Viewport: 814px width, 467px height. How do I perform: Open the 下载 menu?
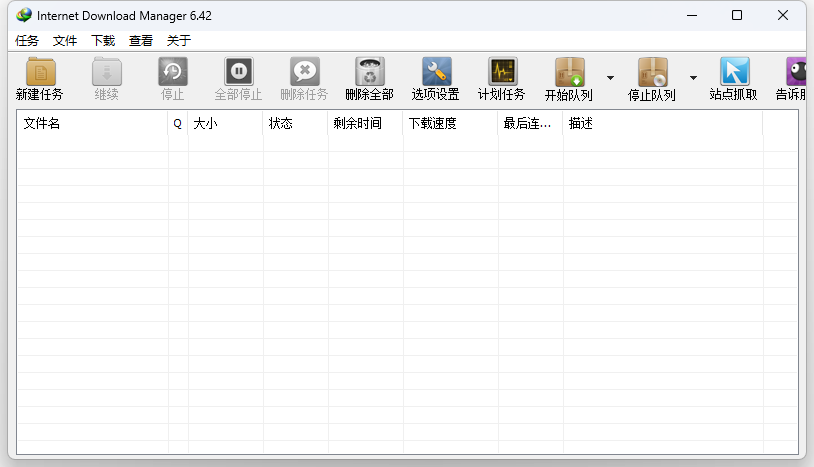(x=103, y=41)
